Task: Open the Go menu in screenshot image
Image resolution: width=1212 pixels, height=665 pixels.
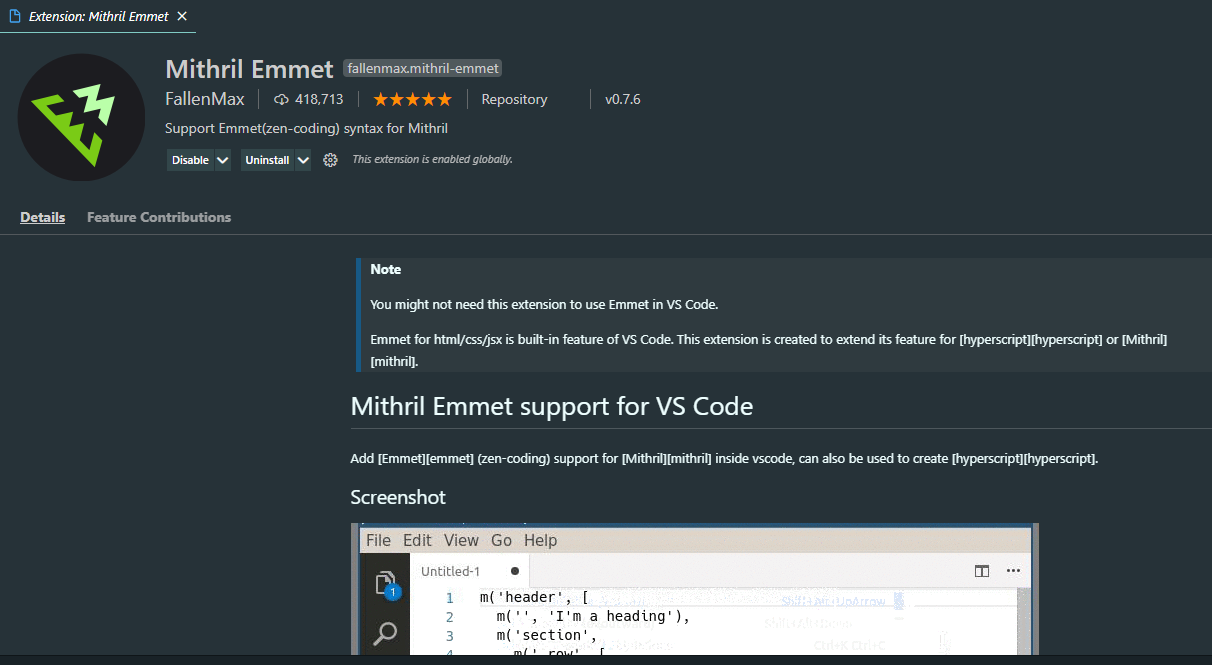Action: [x=501, y=540]
